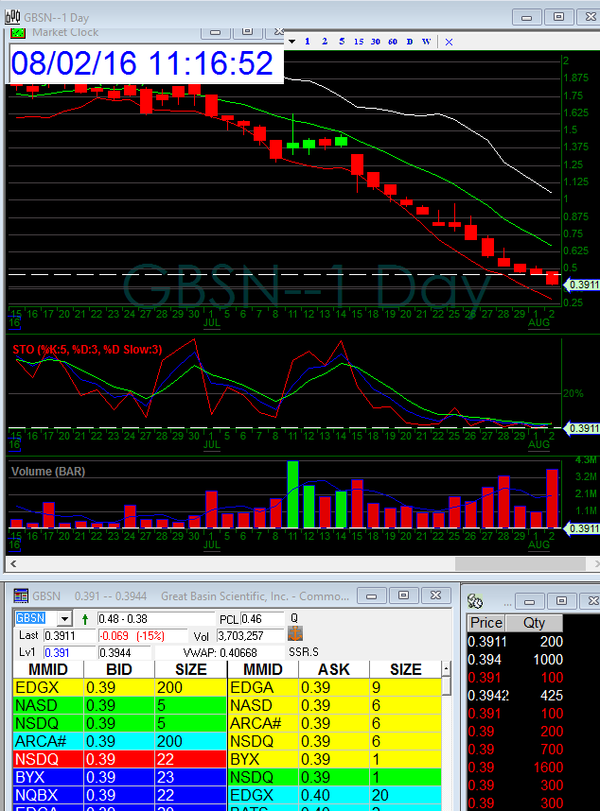Click the green up-arrow tick indicator
The image size is (600, 811).
(x=83, y=618)
